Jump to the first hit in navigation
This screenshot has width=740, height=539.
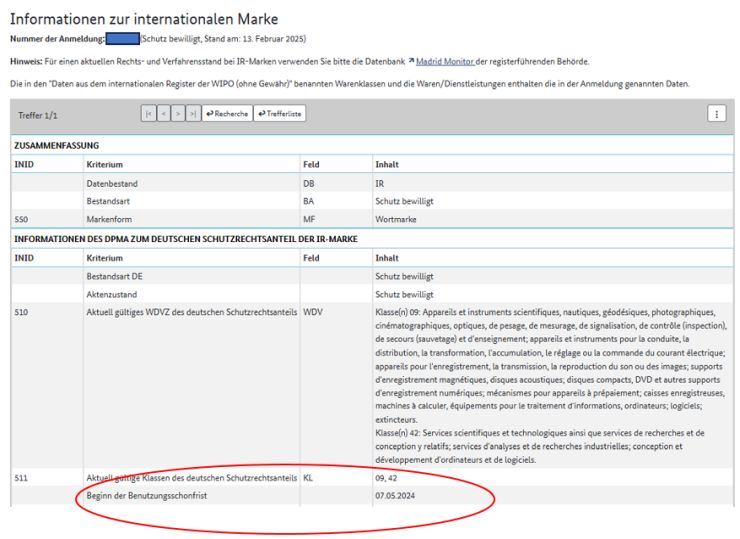pyautogui.click(x=149, y=114)
